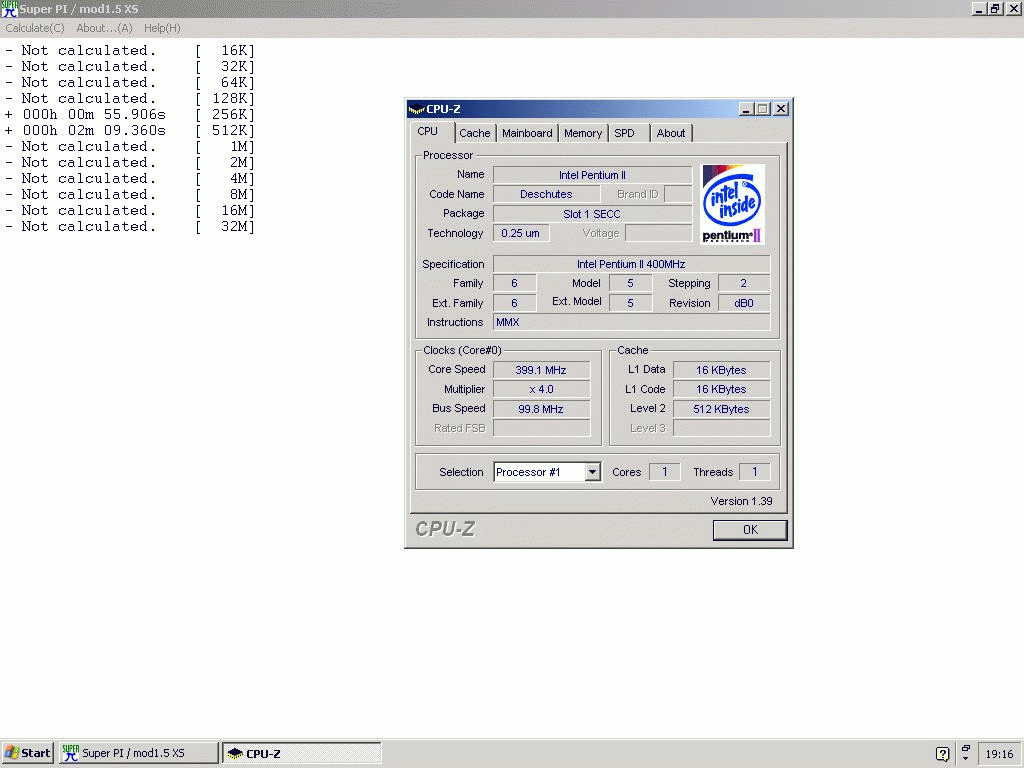Click the Level 2 cache value 512 KBytes
Image resolution: width=1024 pixels, height=768 pixels.
tap(721, 409)
